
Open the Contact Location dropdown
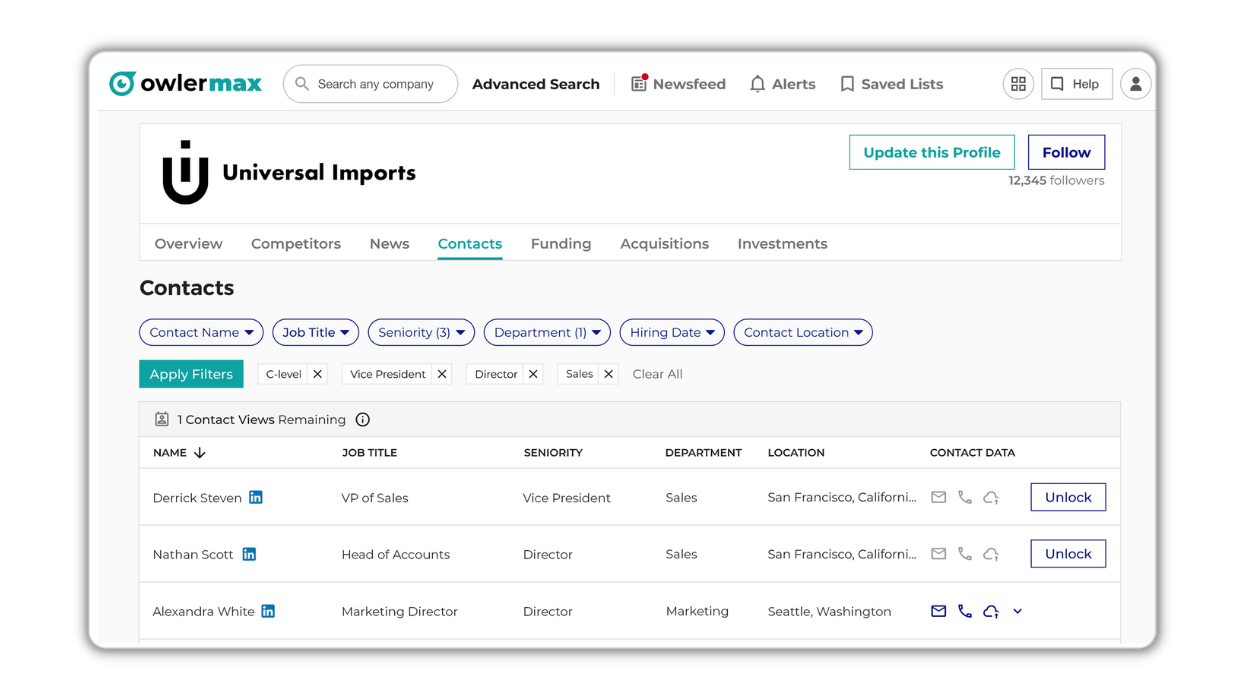click(x=803, y=332)
